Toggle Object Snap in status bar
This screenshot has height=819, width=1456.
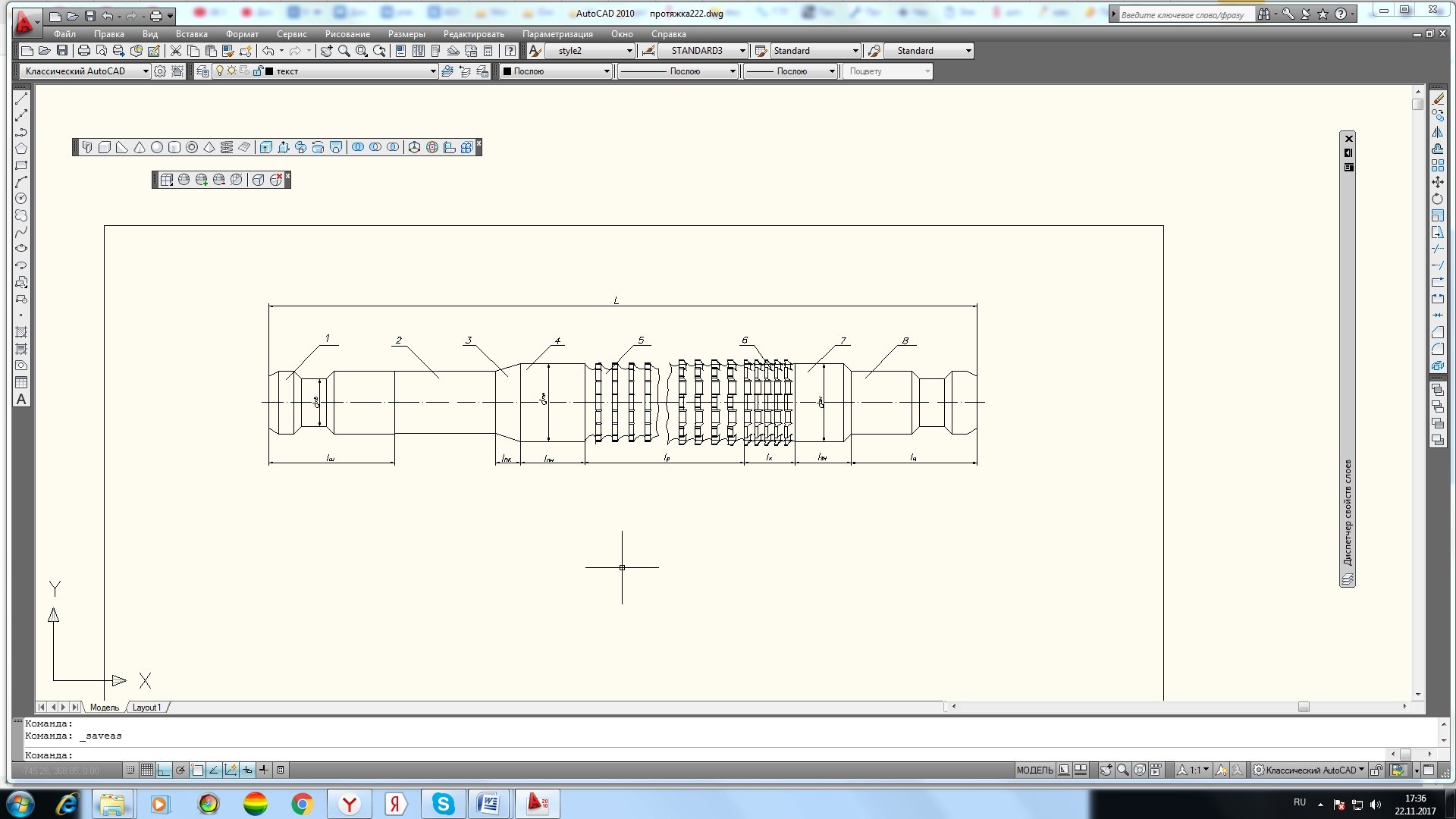point(197,770)
